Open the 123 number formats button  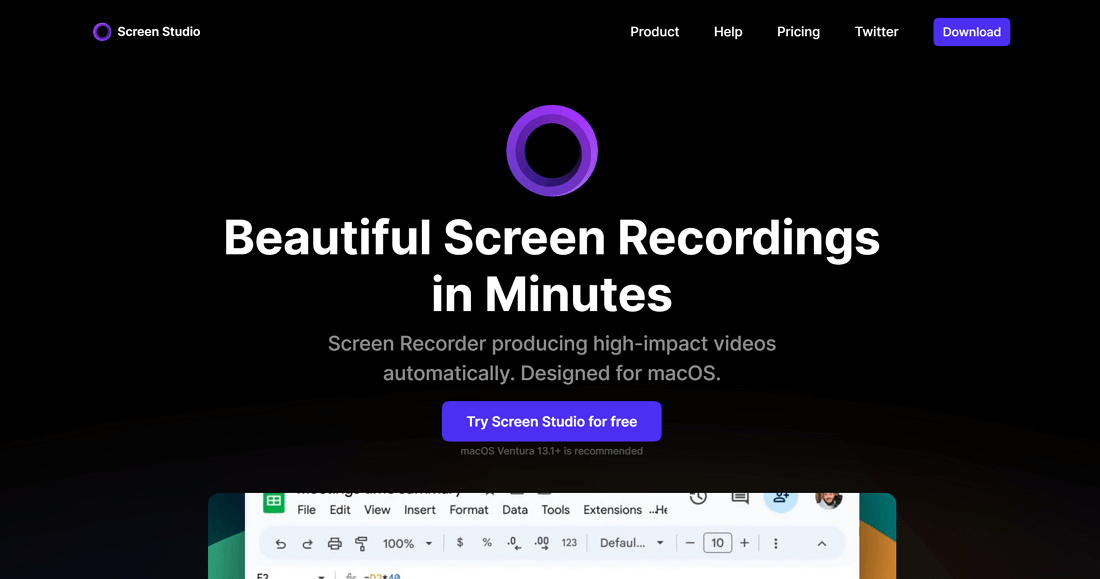tap(569, 543)
